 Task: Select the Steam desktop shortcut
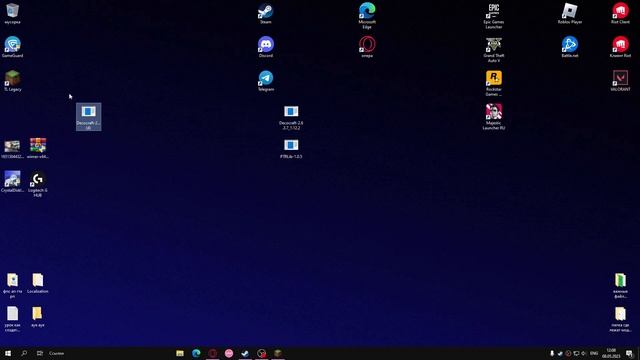pos(266,13)
